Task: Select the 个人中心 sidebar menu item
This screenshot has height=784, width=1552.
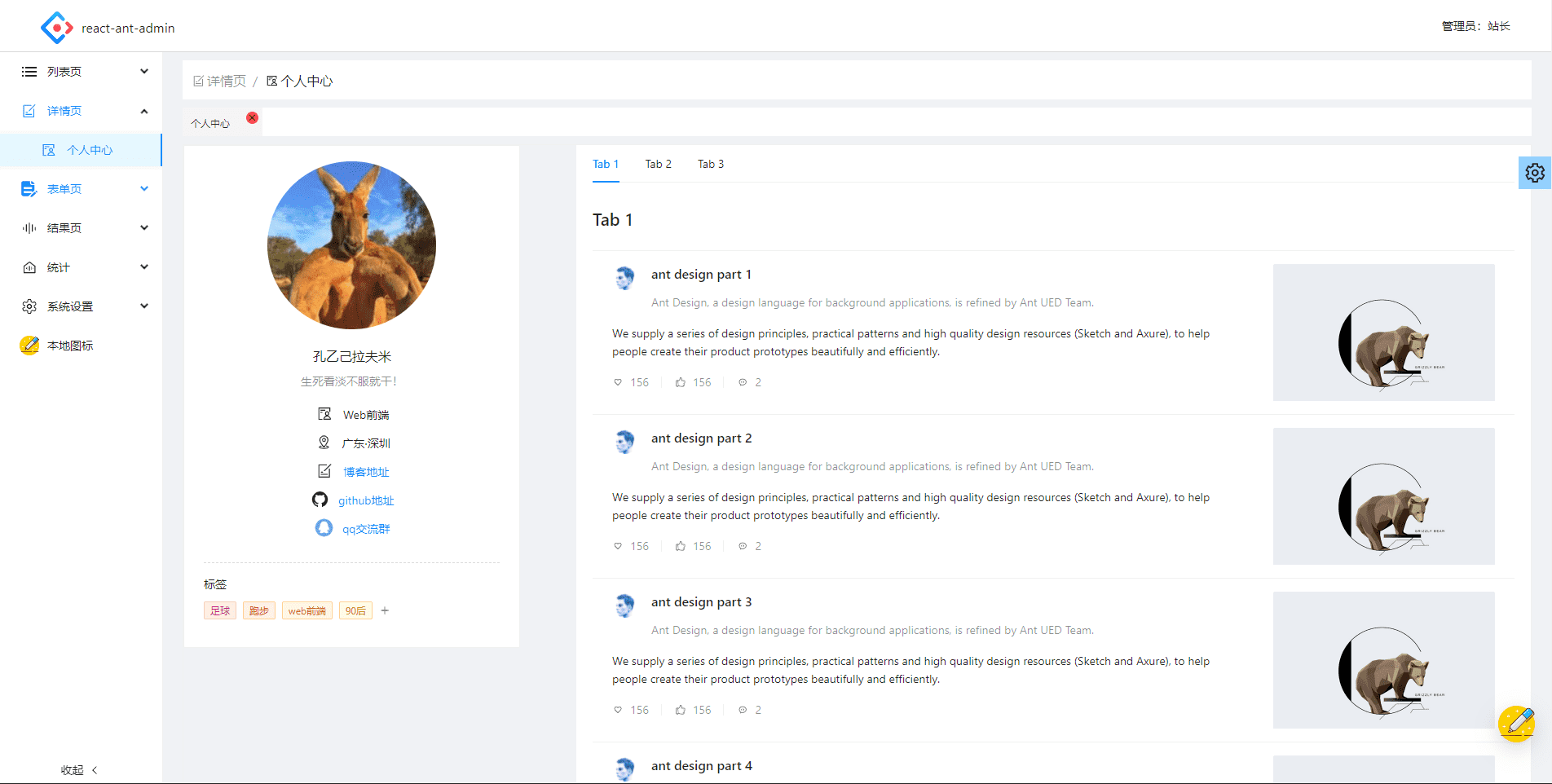Action: click(81, 150)
